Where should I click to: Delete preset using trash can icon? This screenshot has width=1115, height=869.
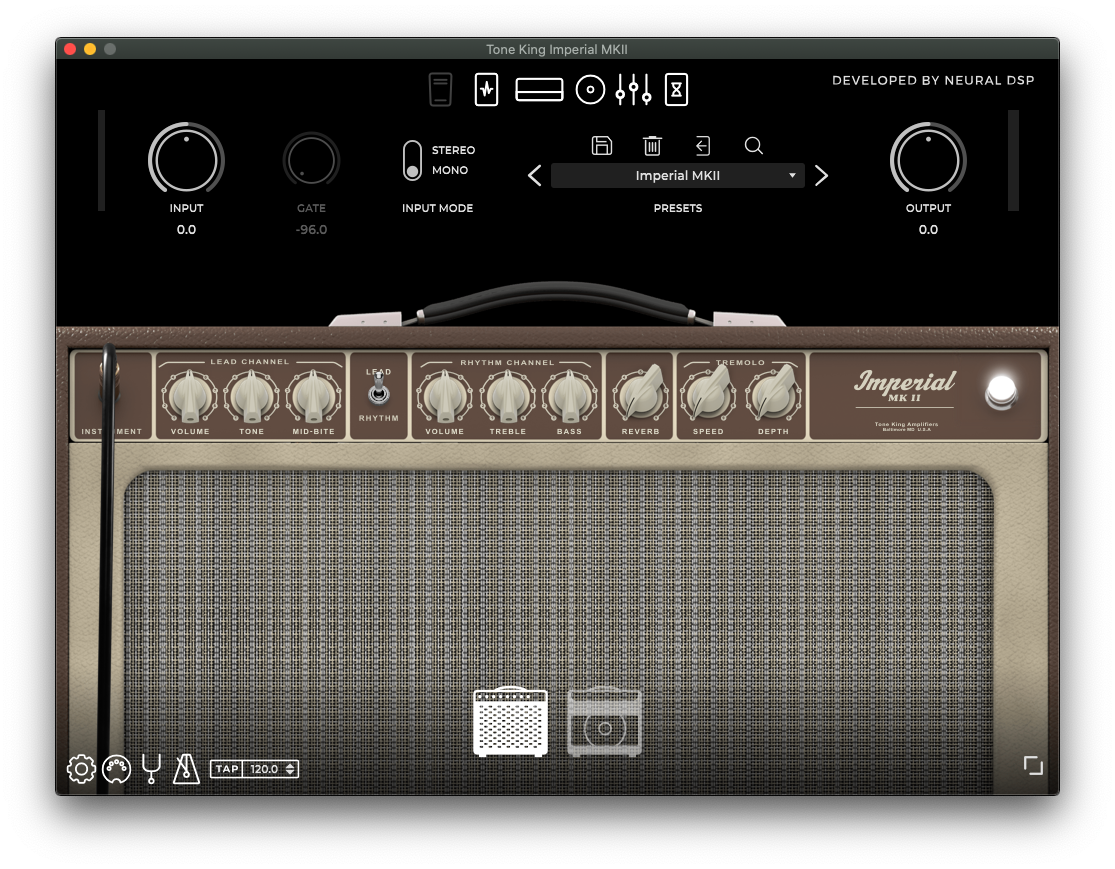click(652, 146)
